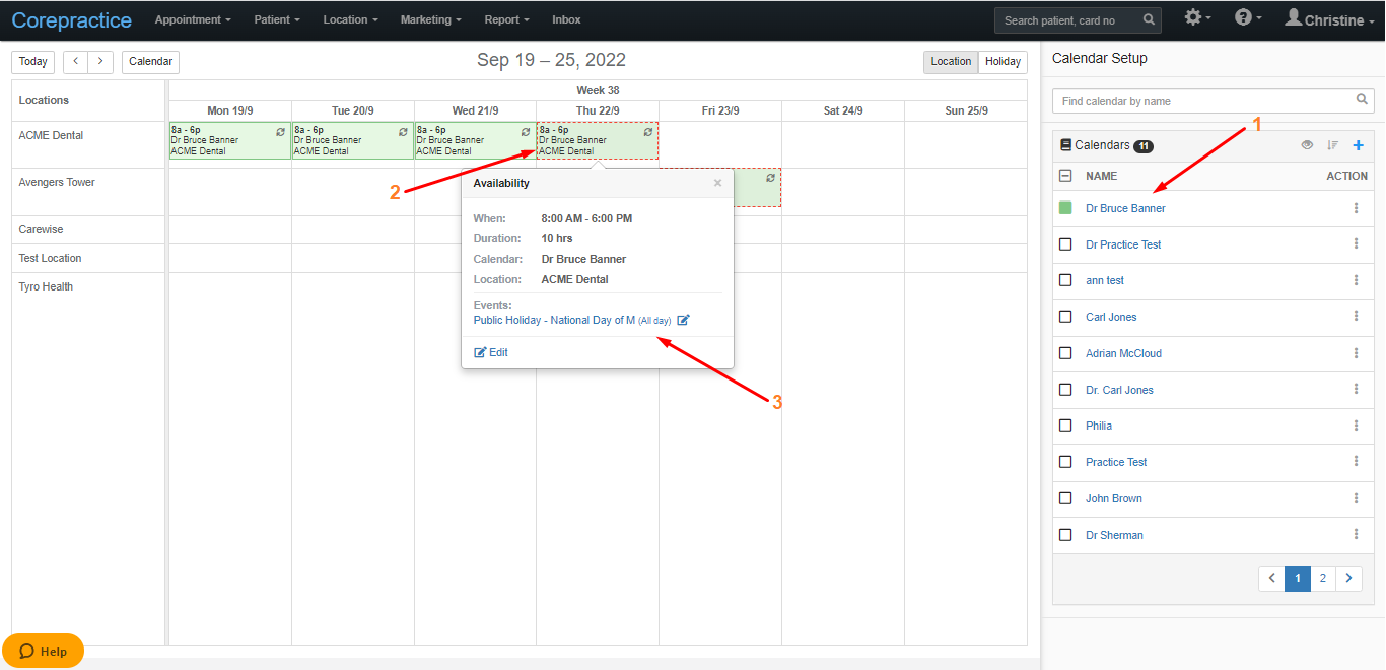The height and width of the screenshot is (670, 1386).
Task: Click edit icon beside Public Holiday event
Action: tap(683, 321)
